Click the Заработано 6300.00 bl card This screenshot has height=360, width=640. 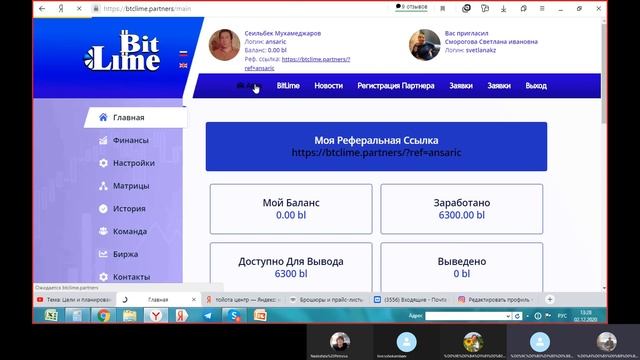462,209
